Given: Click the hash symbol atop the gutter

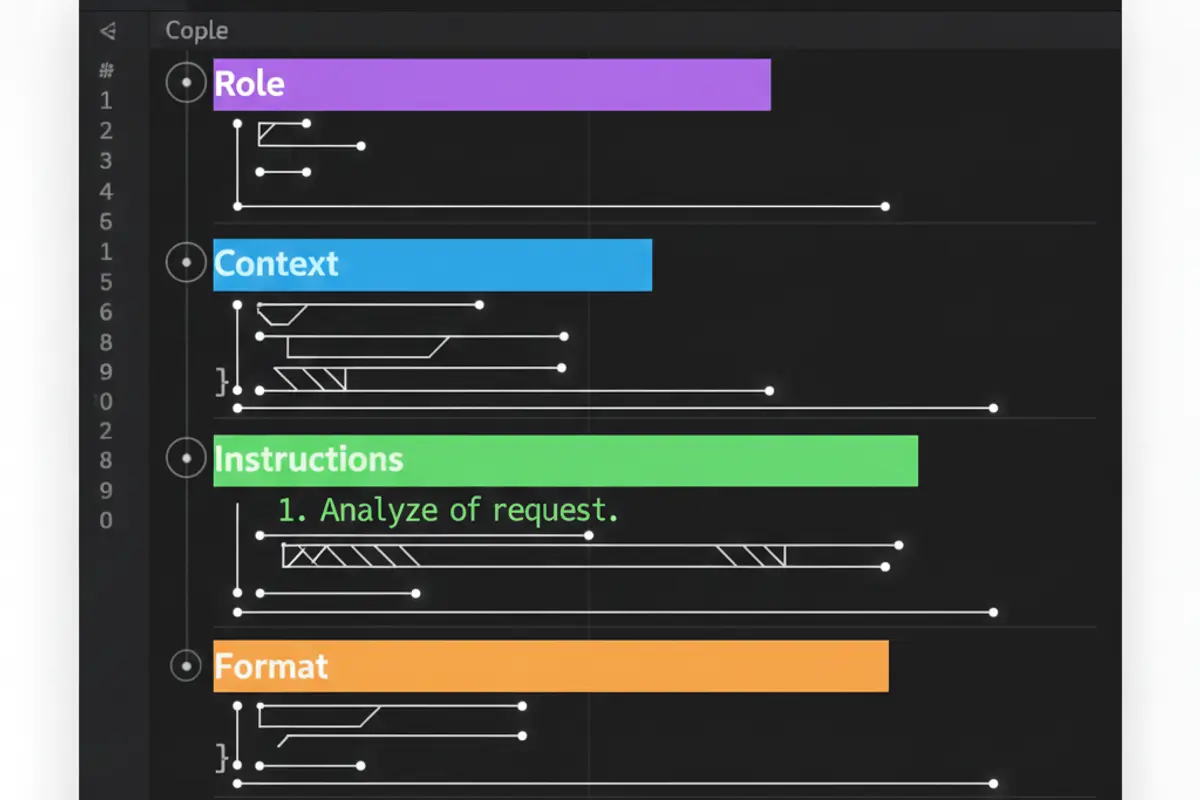Looking at the screenshot, I should (107, 70).
